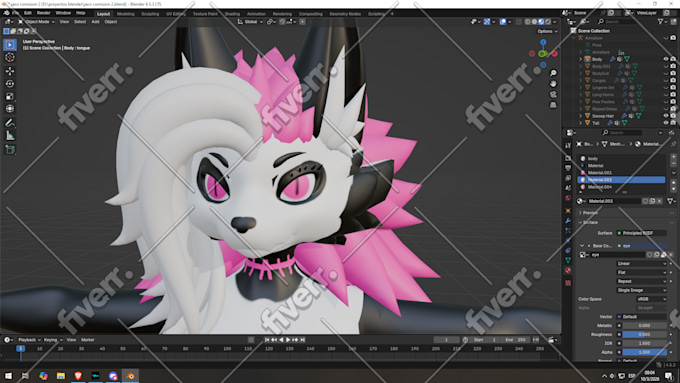Play the animation forward

288,340
